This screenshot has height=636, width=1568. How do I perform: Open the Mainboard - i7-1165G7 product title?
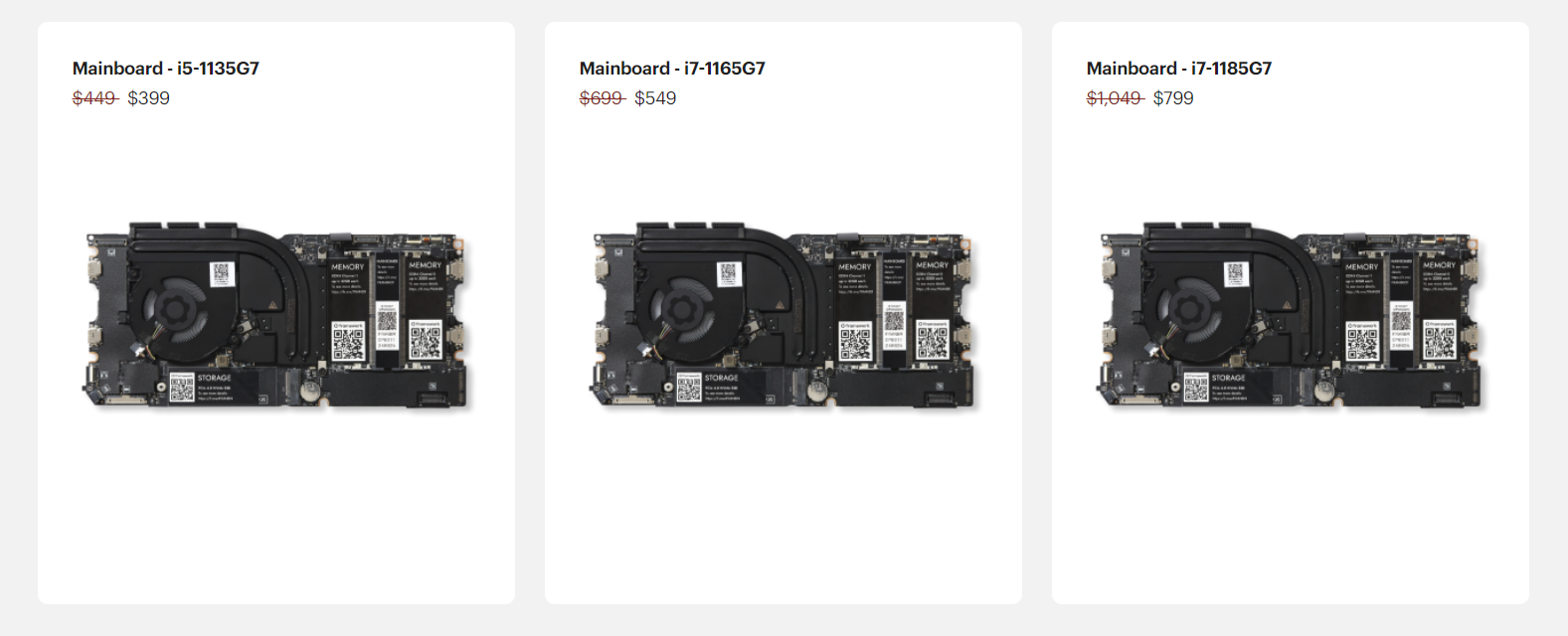(672, 69)
